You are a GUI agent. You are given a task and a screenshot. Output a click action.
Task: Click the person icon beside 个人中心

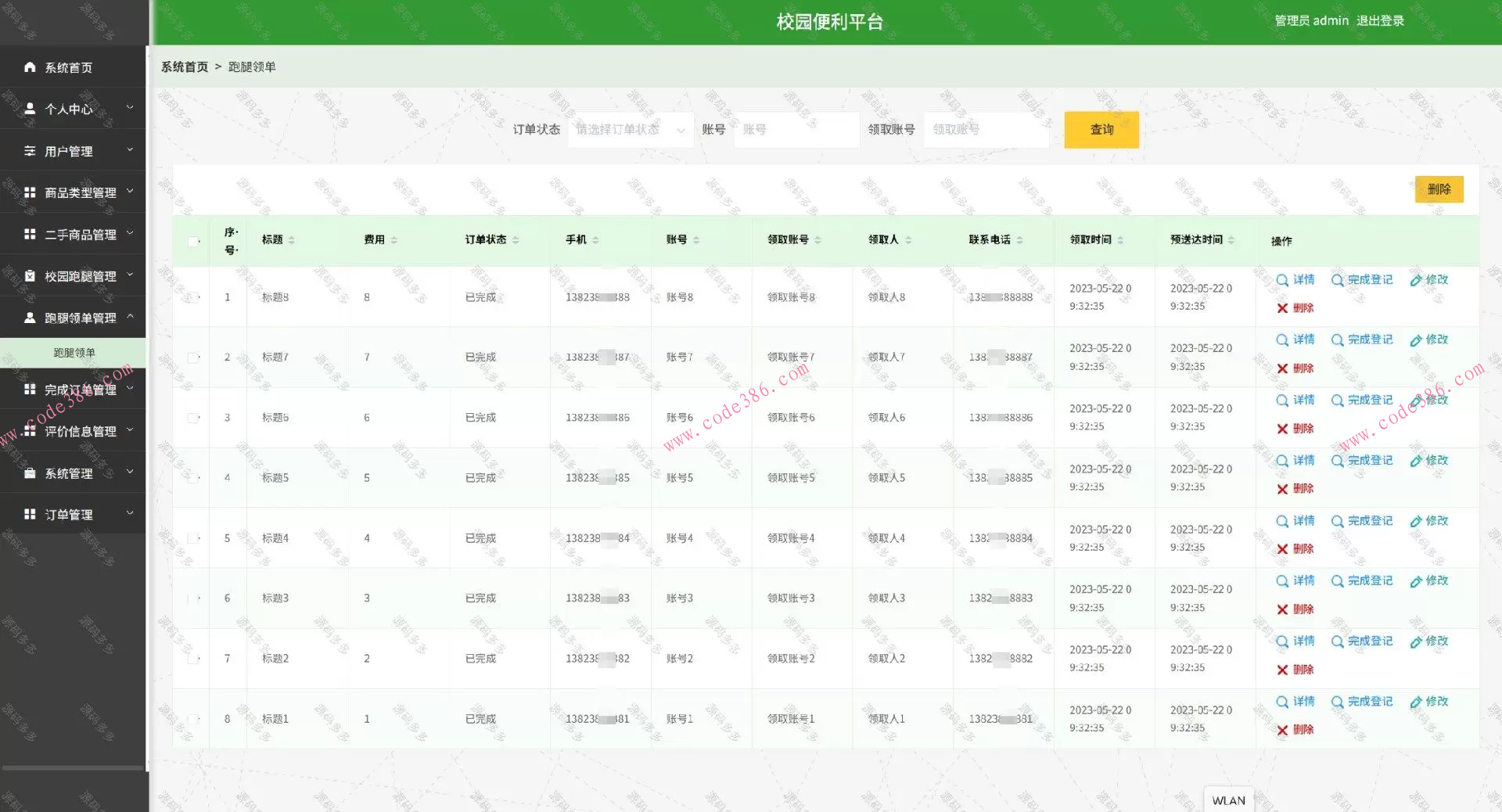point(30,109)
